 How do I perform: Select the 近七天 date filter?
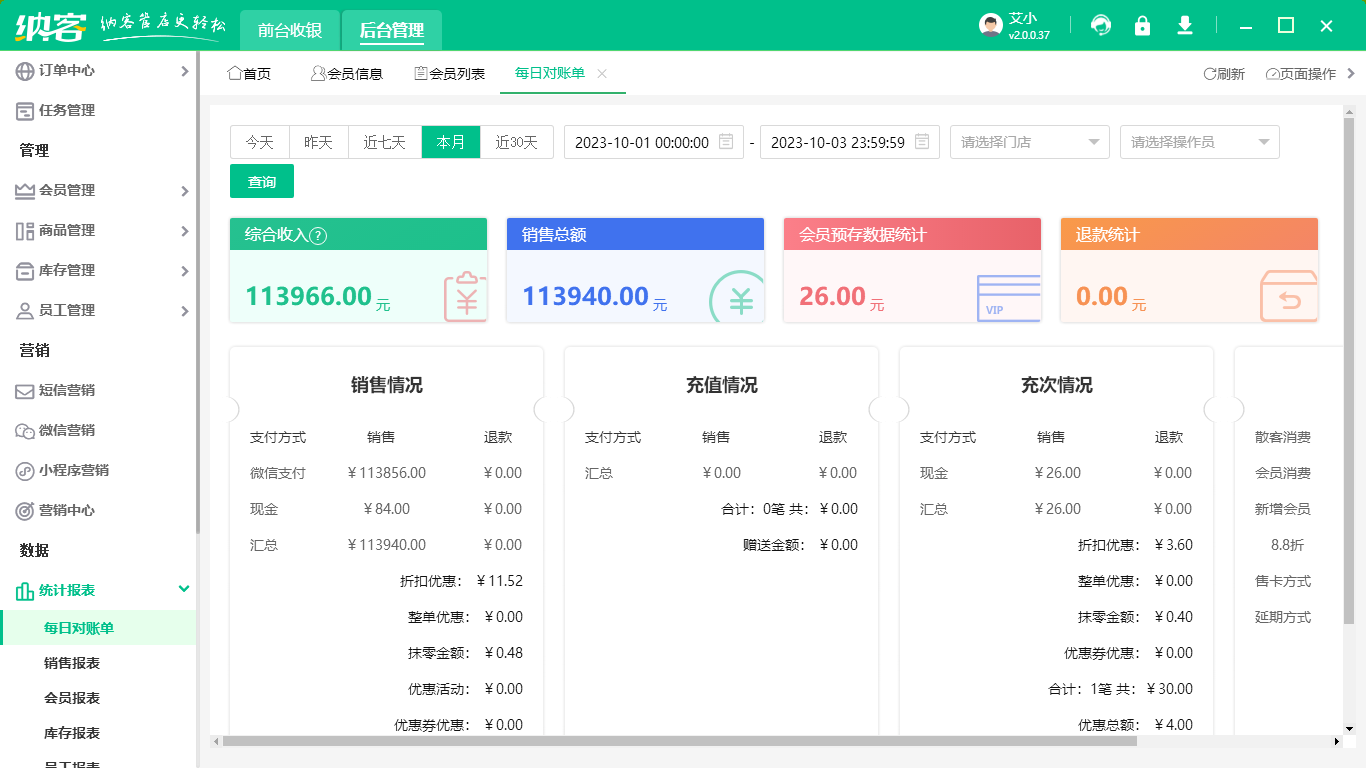(384, 142)
